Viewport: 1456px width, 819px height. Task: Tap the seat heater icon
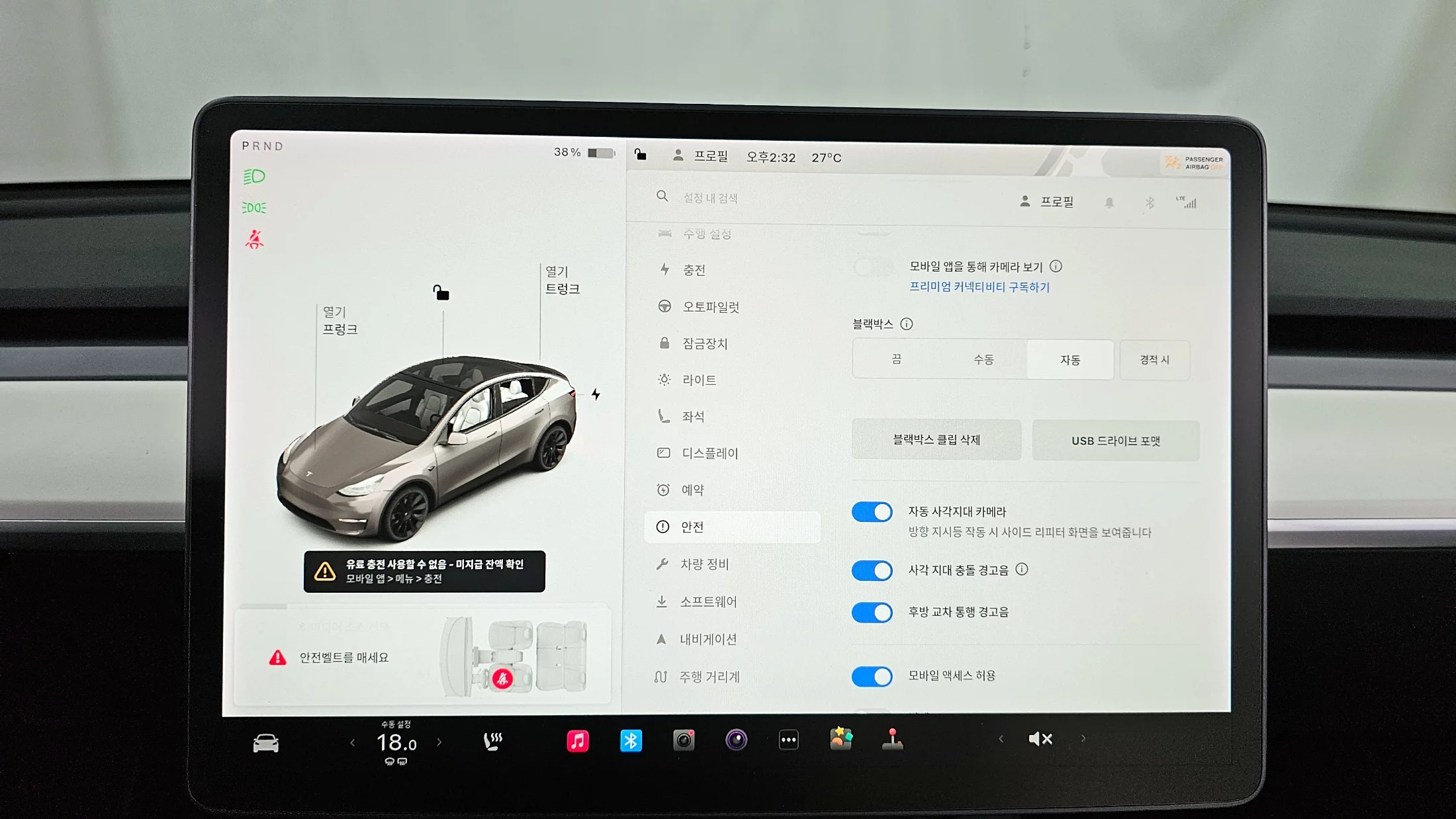(493, 741)
